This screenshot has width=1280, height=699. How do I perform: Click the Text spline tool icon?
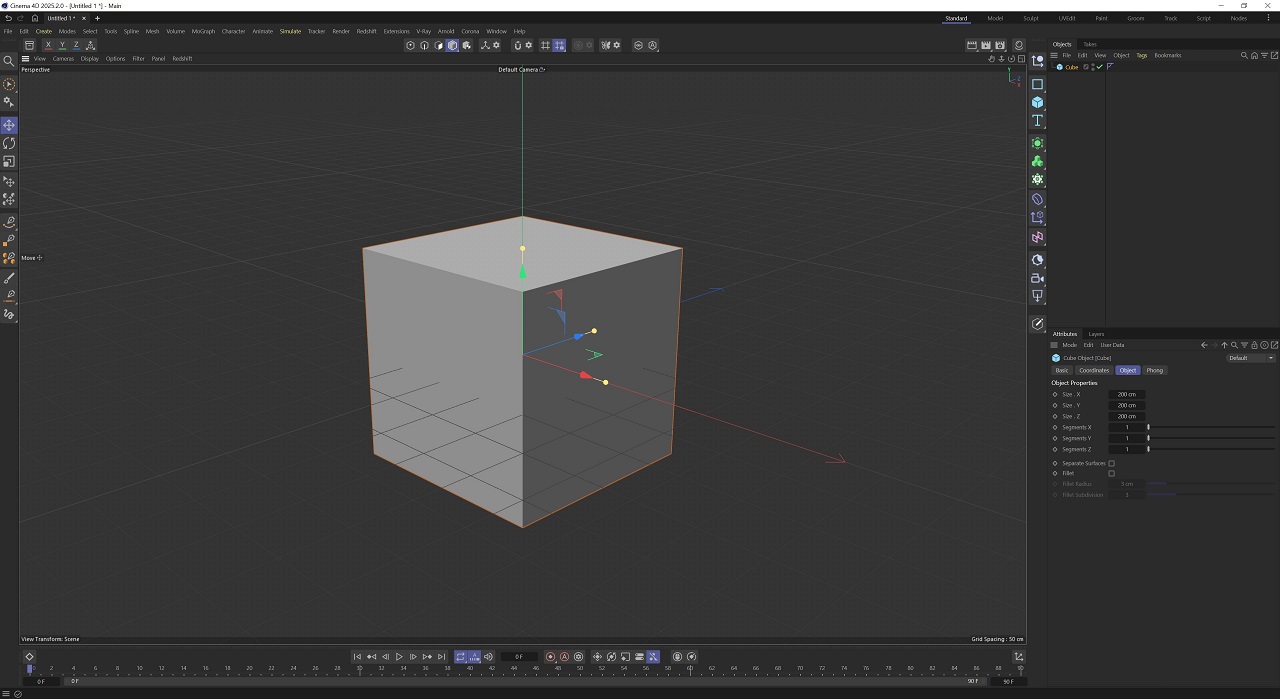click(1037, 120)
